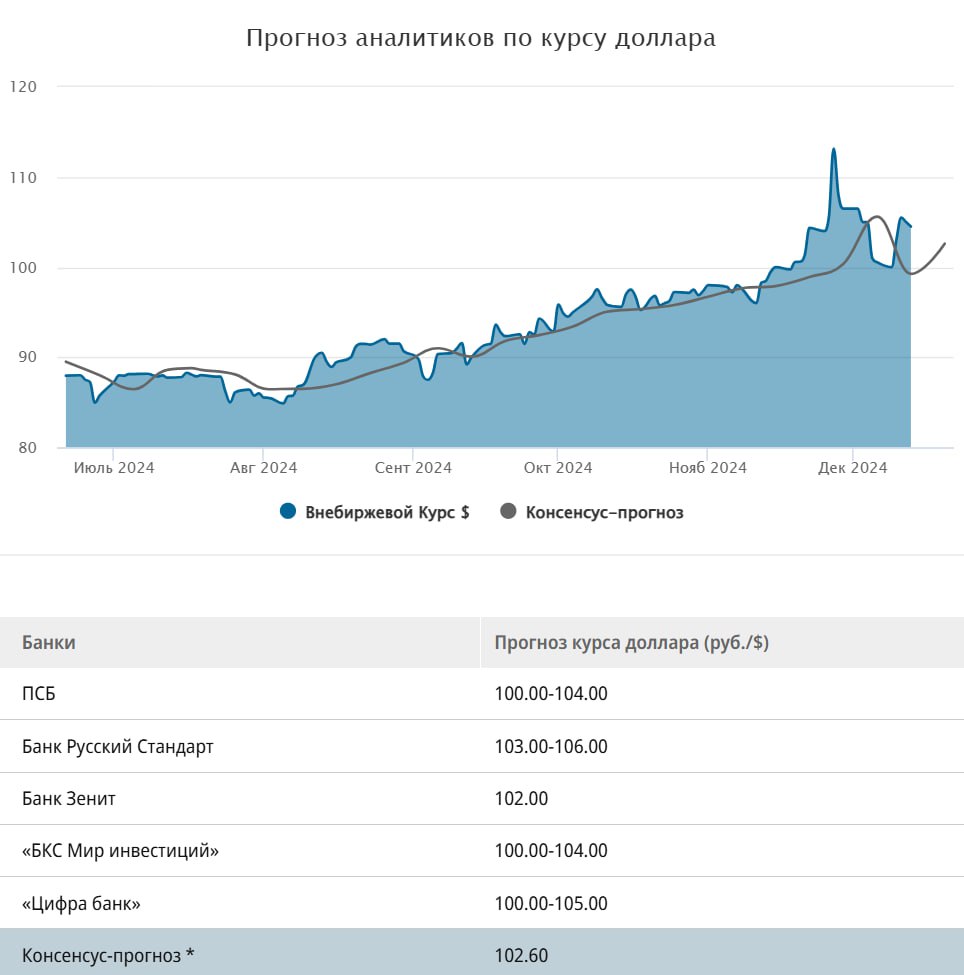
Task: Click the 102.60 consensus forecast value
Action: point(521,956)
